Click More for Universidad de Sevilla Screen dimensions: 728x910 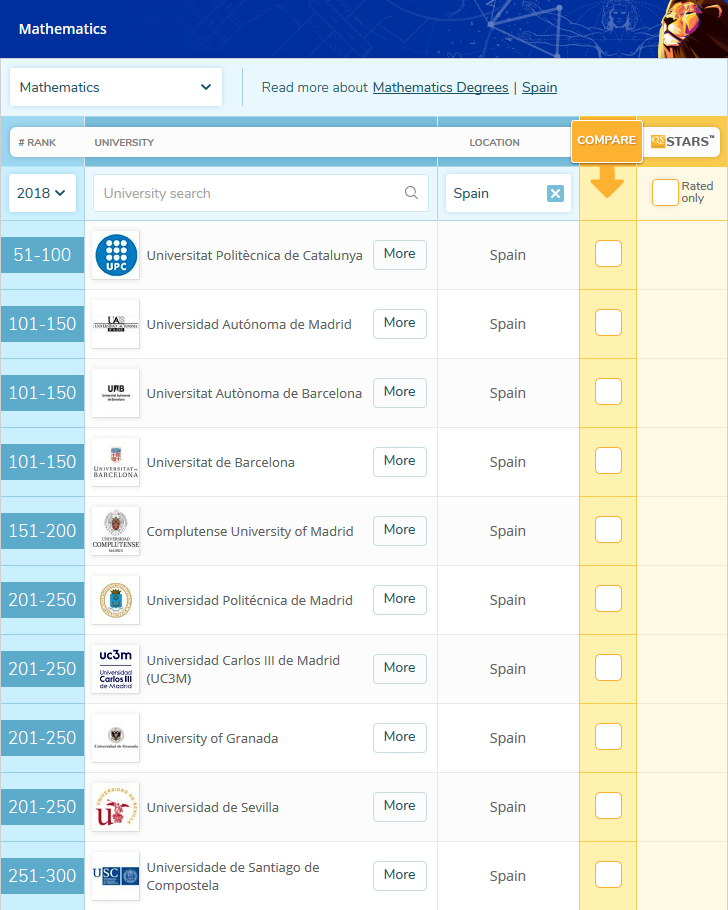coord(400,807)
